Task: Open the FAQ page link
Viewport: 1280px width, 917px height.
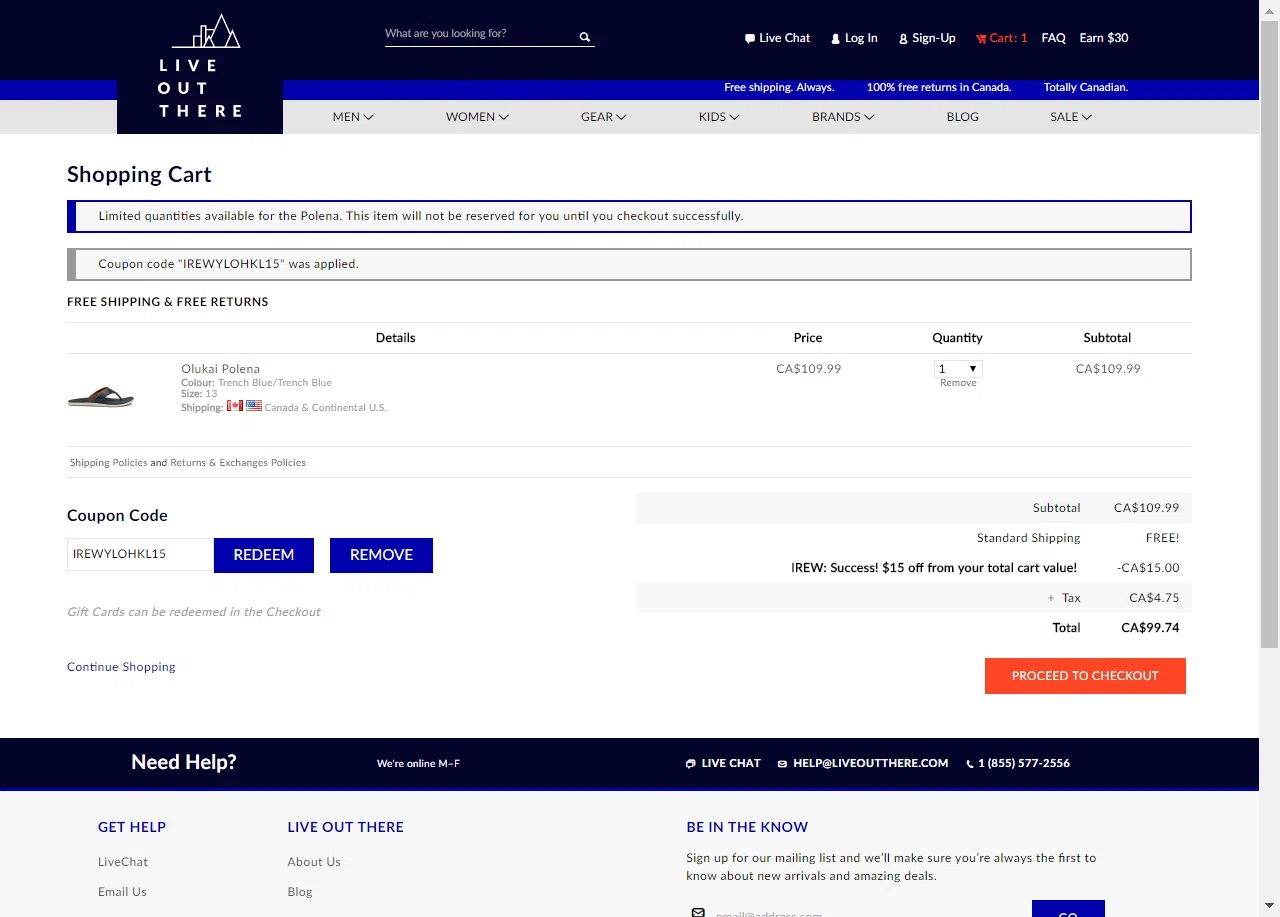Action: pyautogui.click(x=1053, y=38)
